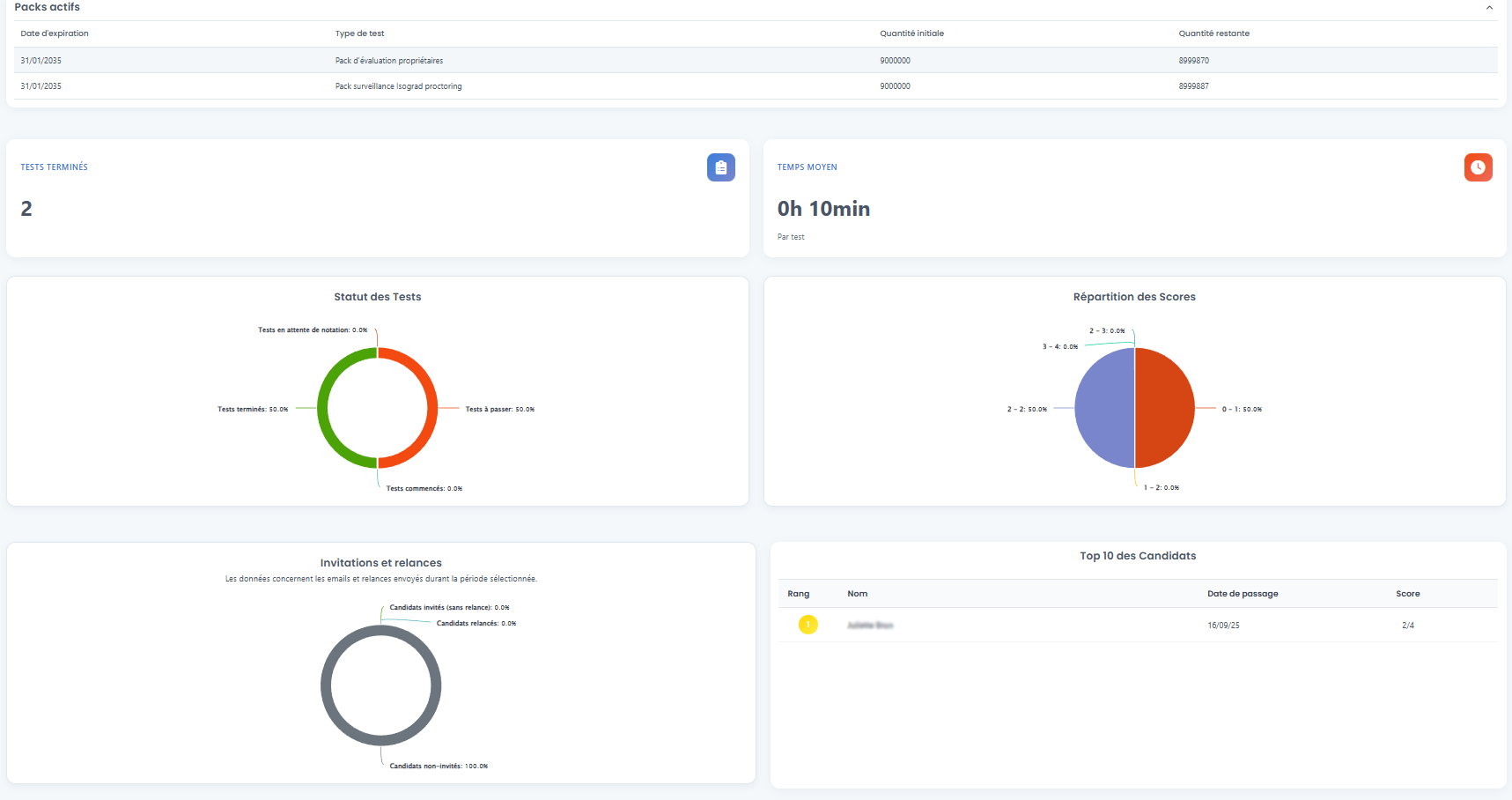Screen dimensions: 1512x800
Task: Click the orange clock icon in Temps moyen
Action: (1478, 167)
